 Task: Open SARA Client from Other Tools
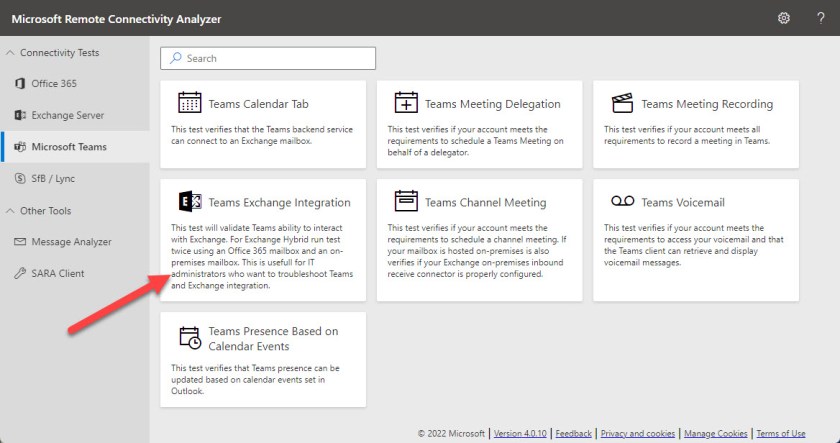[74, 273]
